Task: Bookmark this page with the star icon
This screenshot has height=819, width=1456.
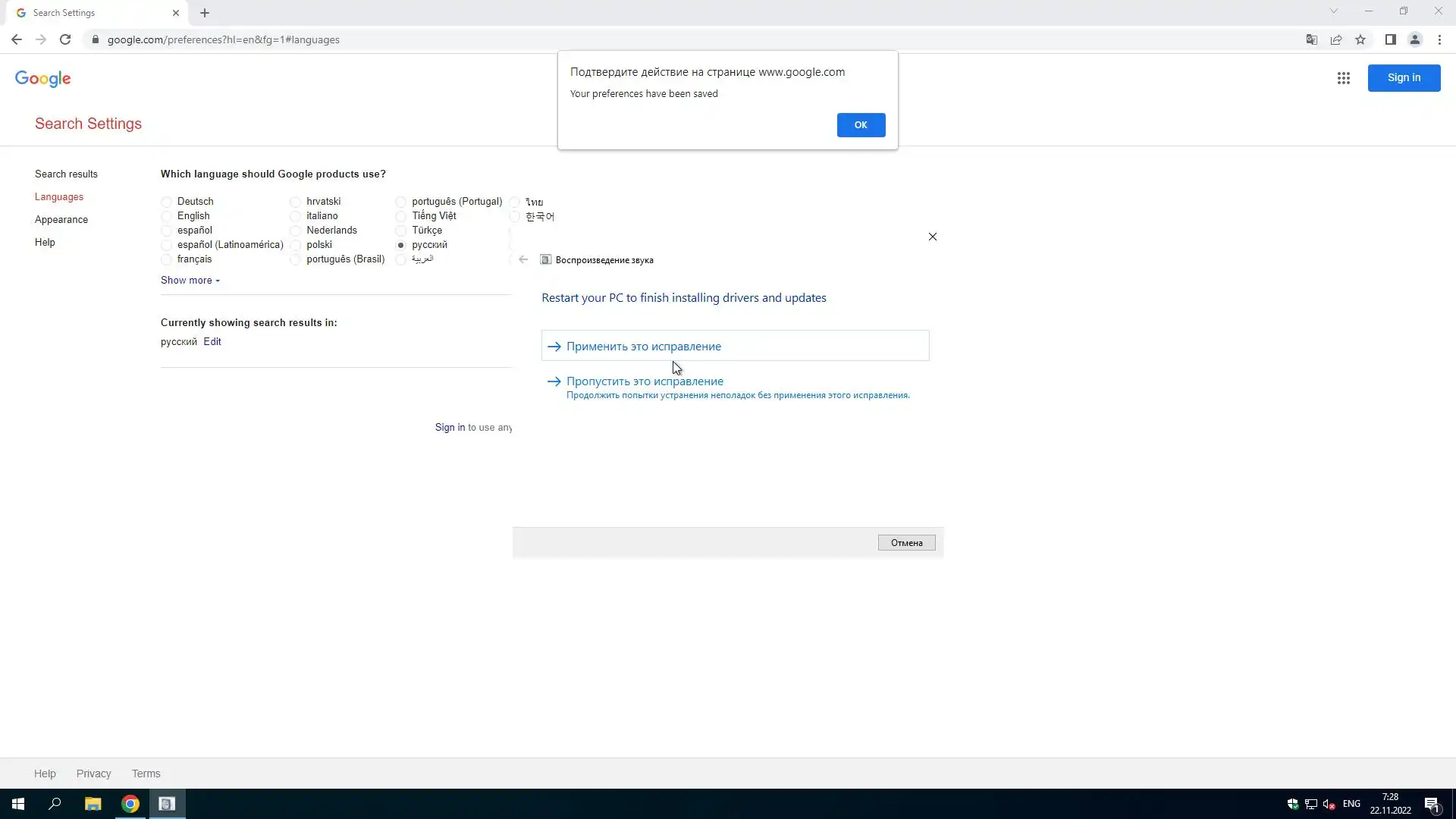Action: coord(1360,39)
